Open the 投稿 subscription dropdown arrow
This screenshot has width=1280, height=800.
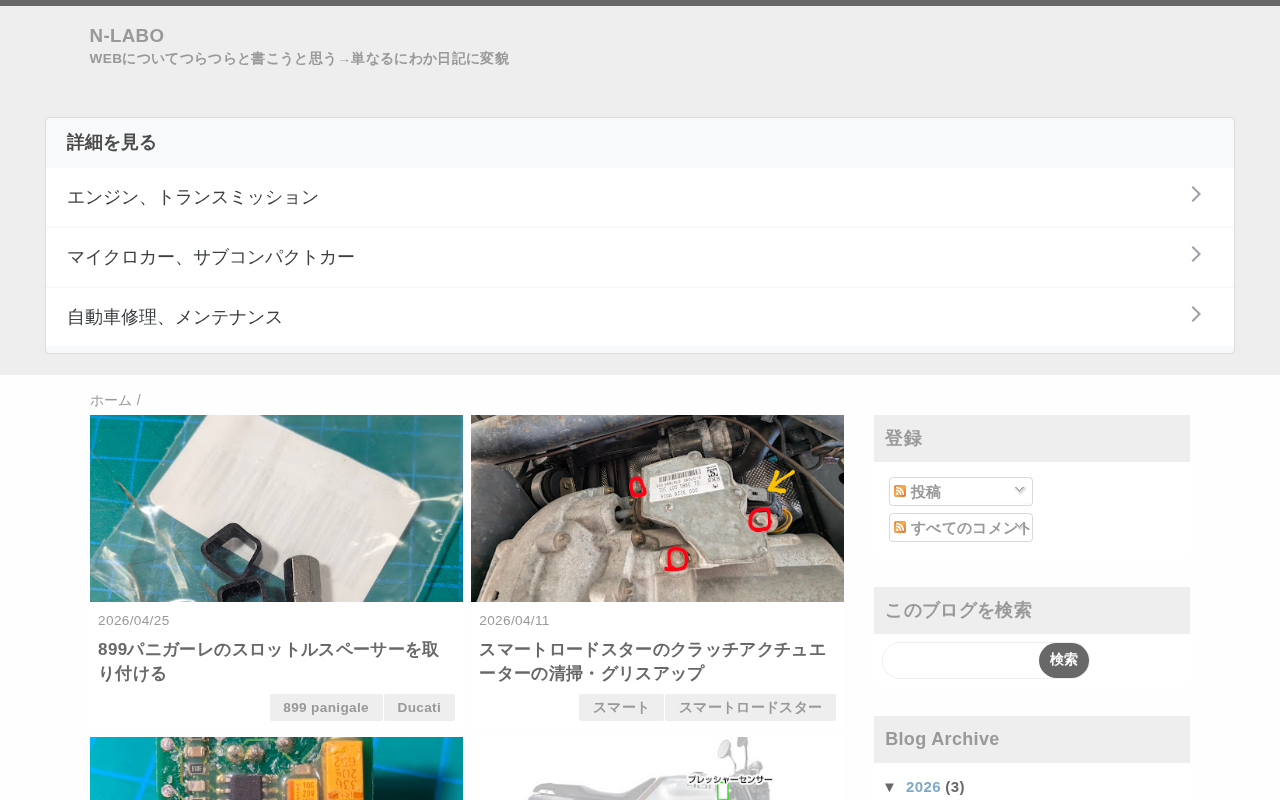[x=1020, y=490]
